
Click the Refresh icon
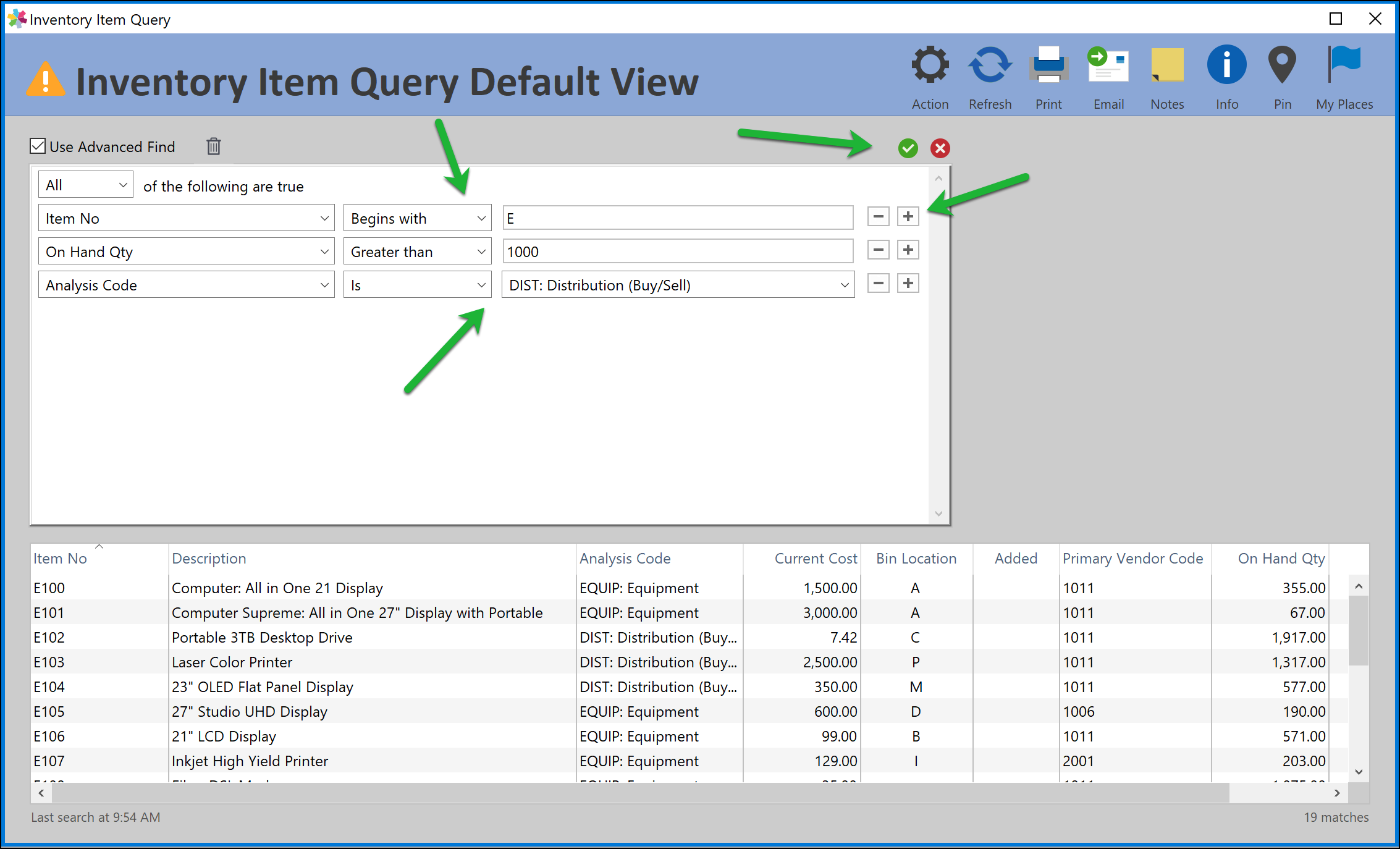click(990, 64)
